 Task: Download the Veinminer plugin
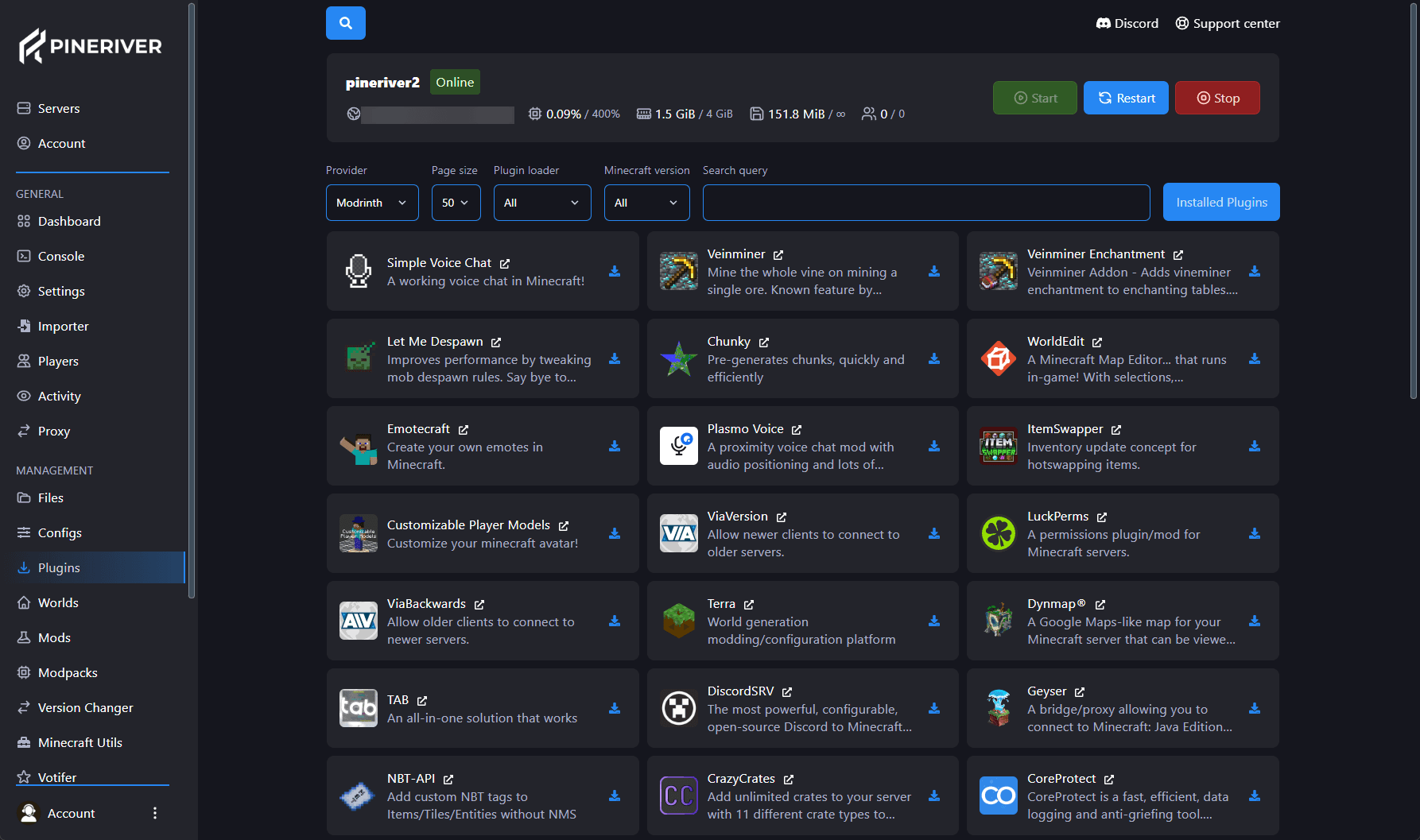pyautogui.click(x=934, y=272)
